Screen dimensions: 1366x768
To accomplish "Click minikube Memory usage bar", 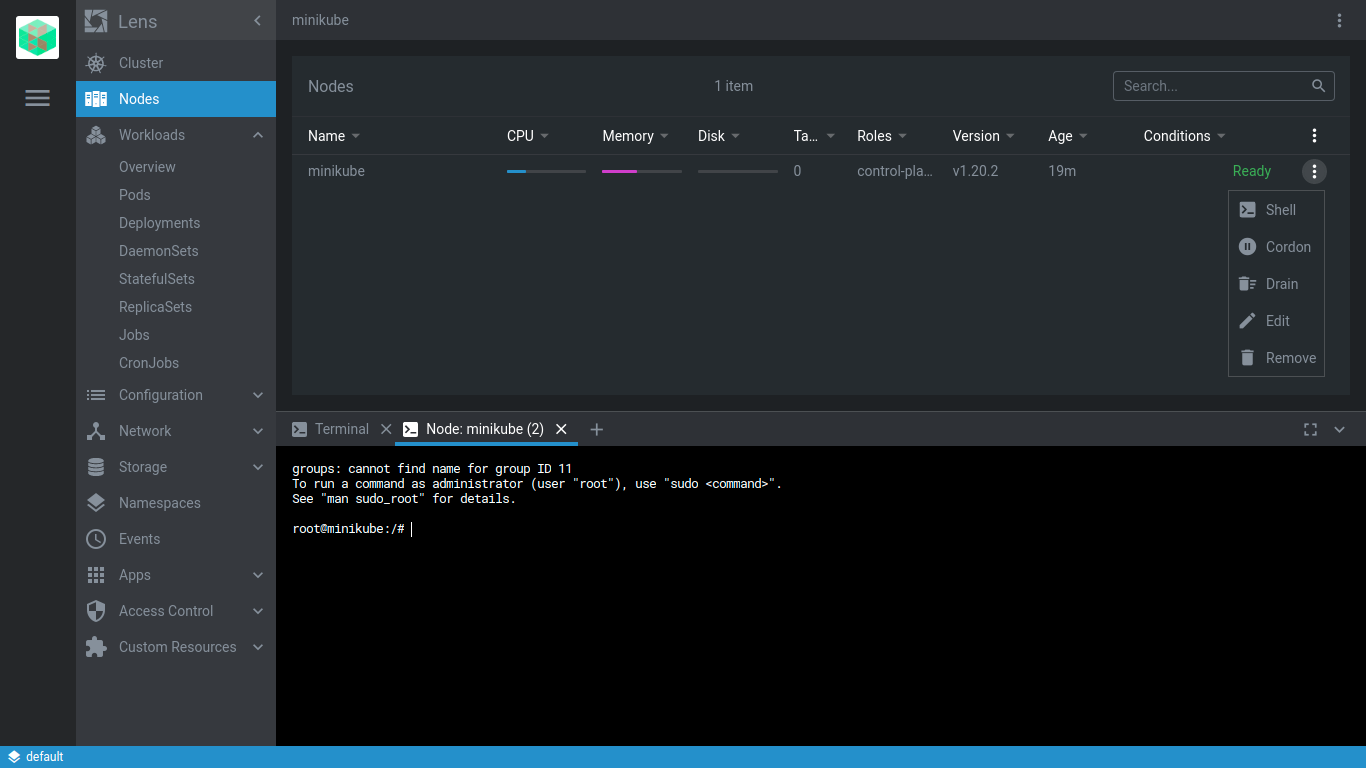I will [642, 172].
